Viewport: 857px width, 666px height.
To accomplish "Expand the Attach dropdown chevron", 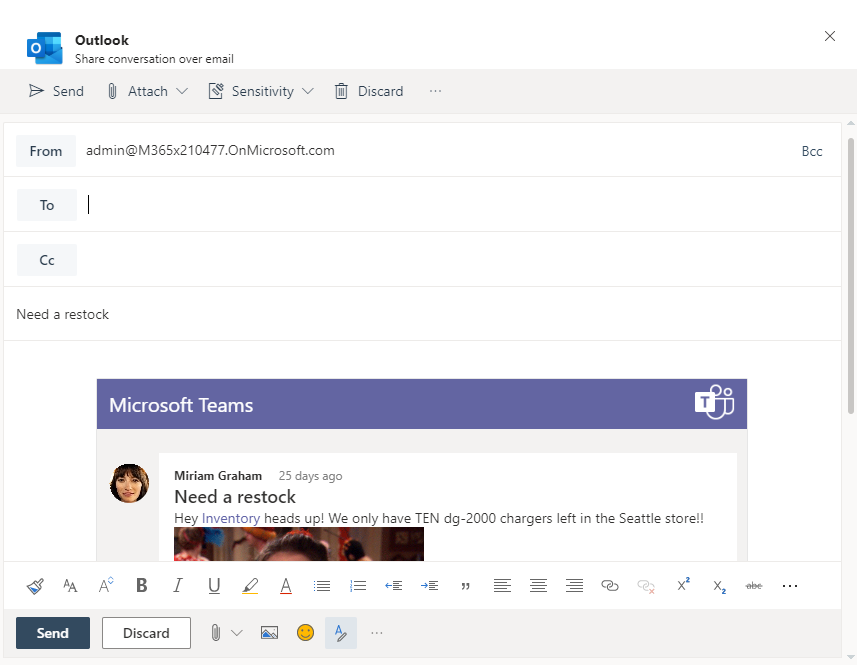I will tap(182, 91).
